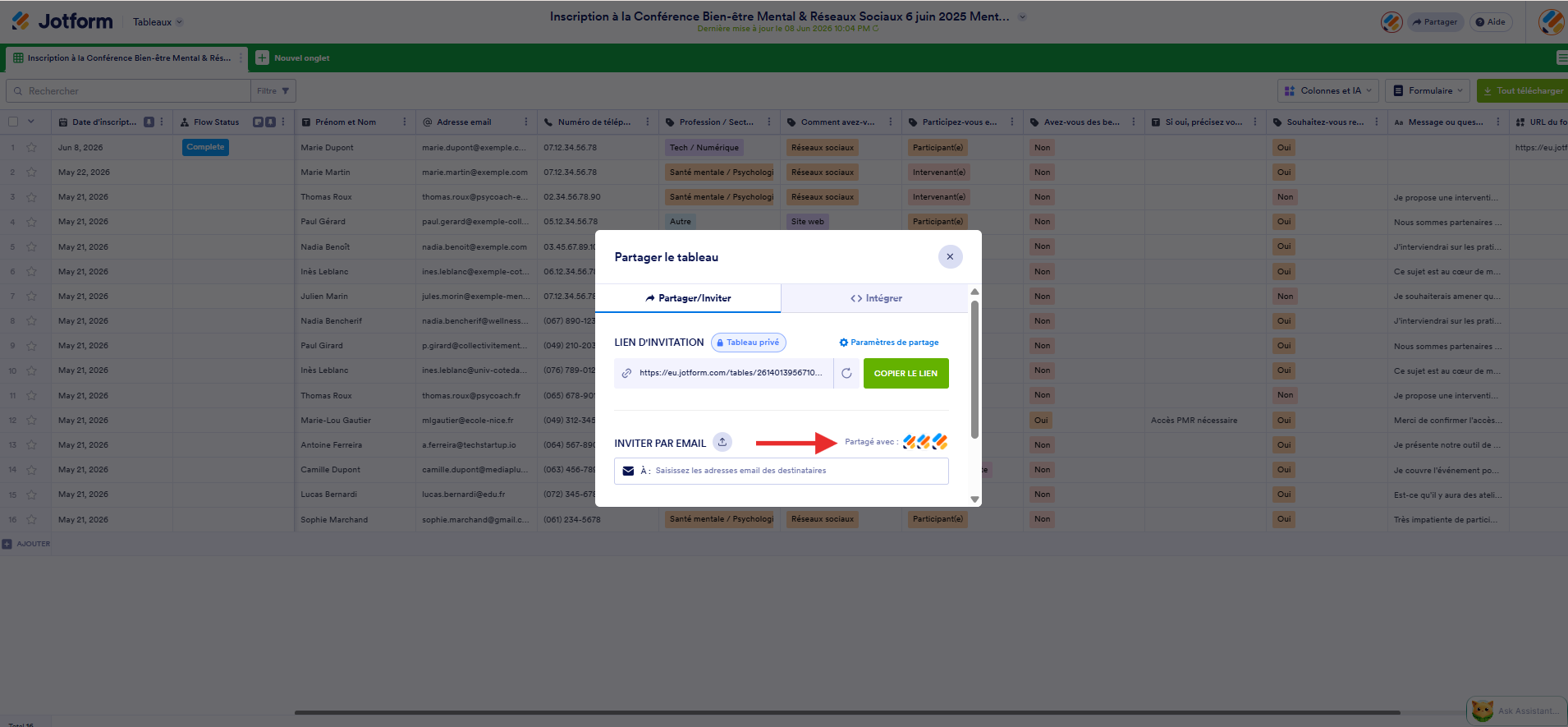Open the Formulaire dropdown
Image resolution: width=1568 pixels, height=727 pixels.
tap(1428, 91)
